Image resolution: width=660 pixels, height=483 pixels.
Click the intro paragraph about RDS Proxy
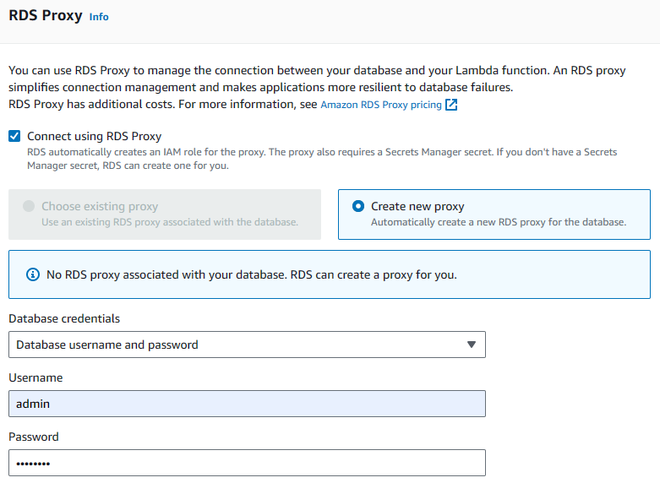pos(300,79)
